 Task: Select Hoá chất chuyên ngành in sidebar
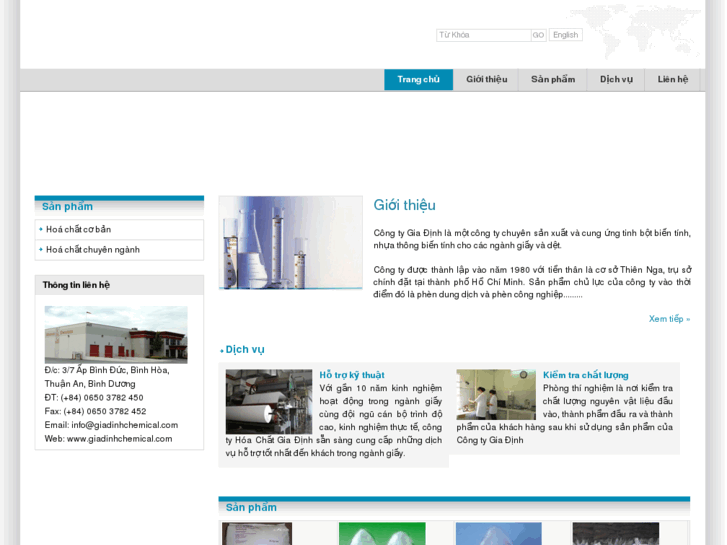[x=93, y=250]
